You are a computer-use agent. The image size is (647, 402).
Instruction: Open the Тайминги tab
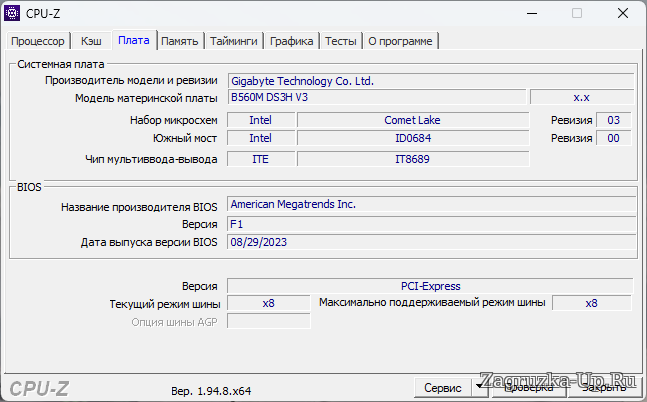(x=235, y=41)
